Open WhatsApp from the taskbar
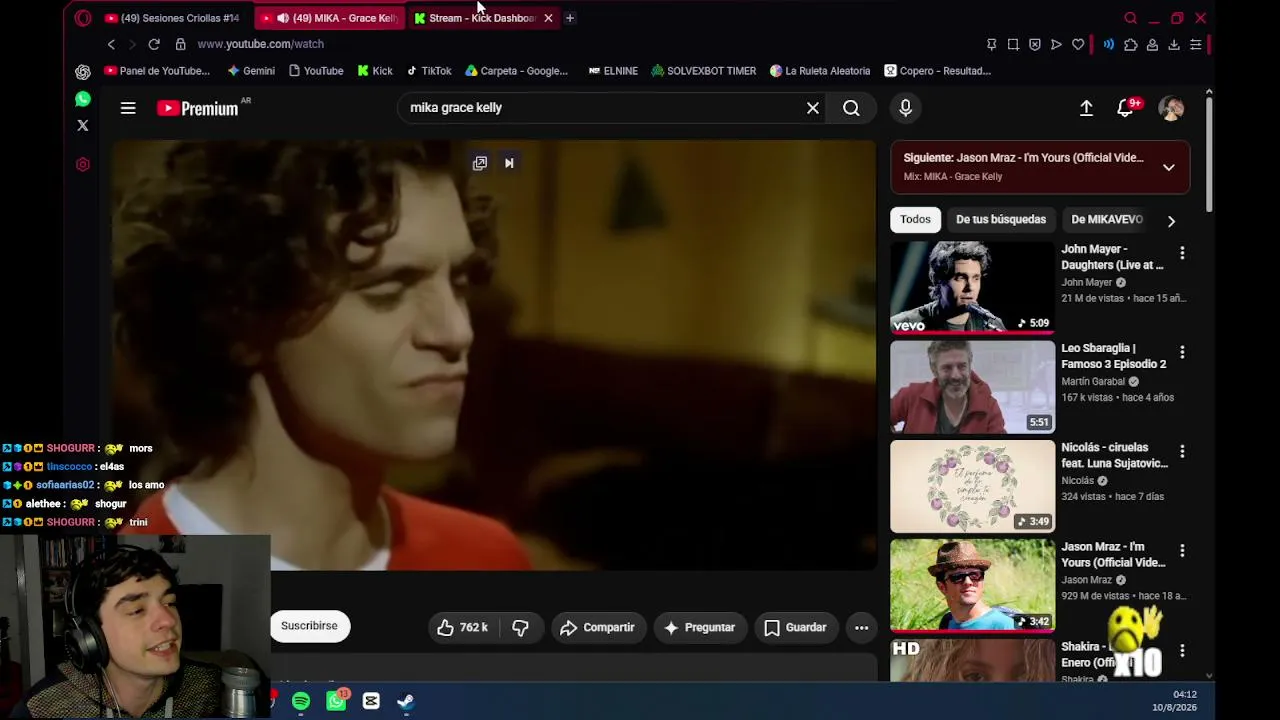Viewport: 1280px width, 720px height. pos(336,701)
